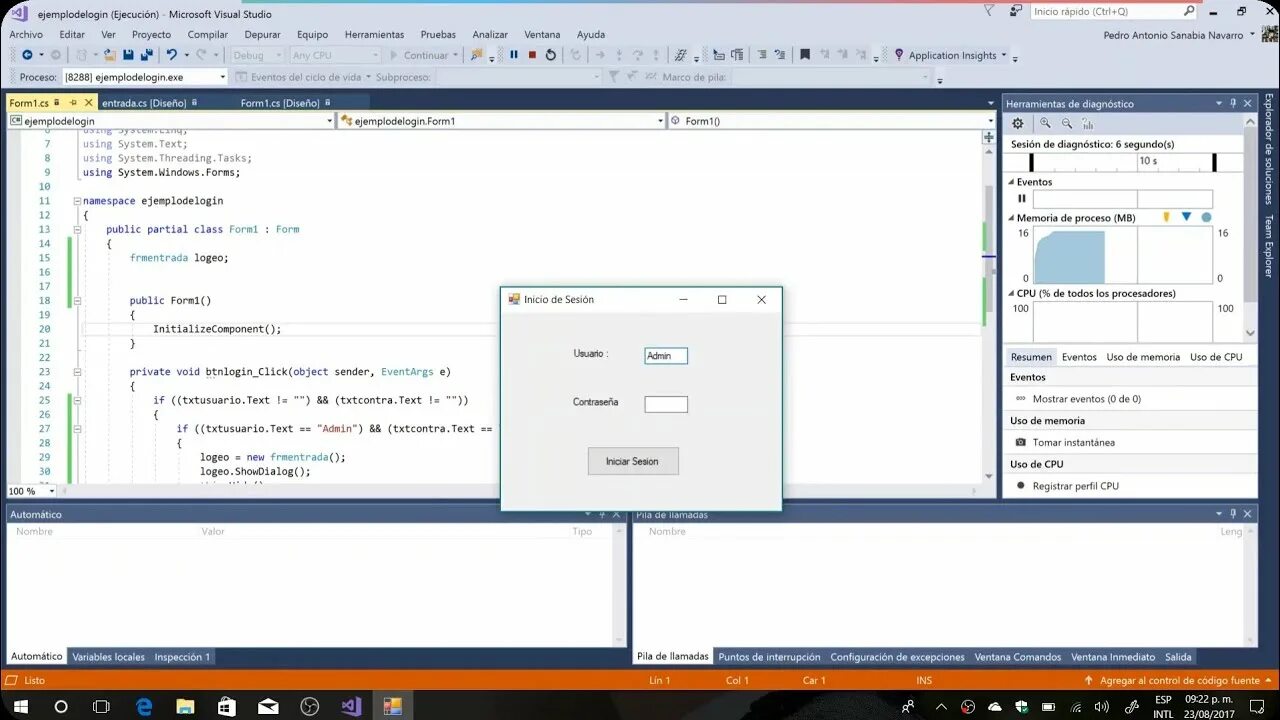This screenshot has height=720, width=1280.
Task: Click the camera icon for Tomar instantánea
Action: [x=1021, y=442]
